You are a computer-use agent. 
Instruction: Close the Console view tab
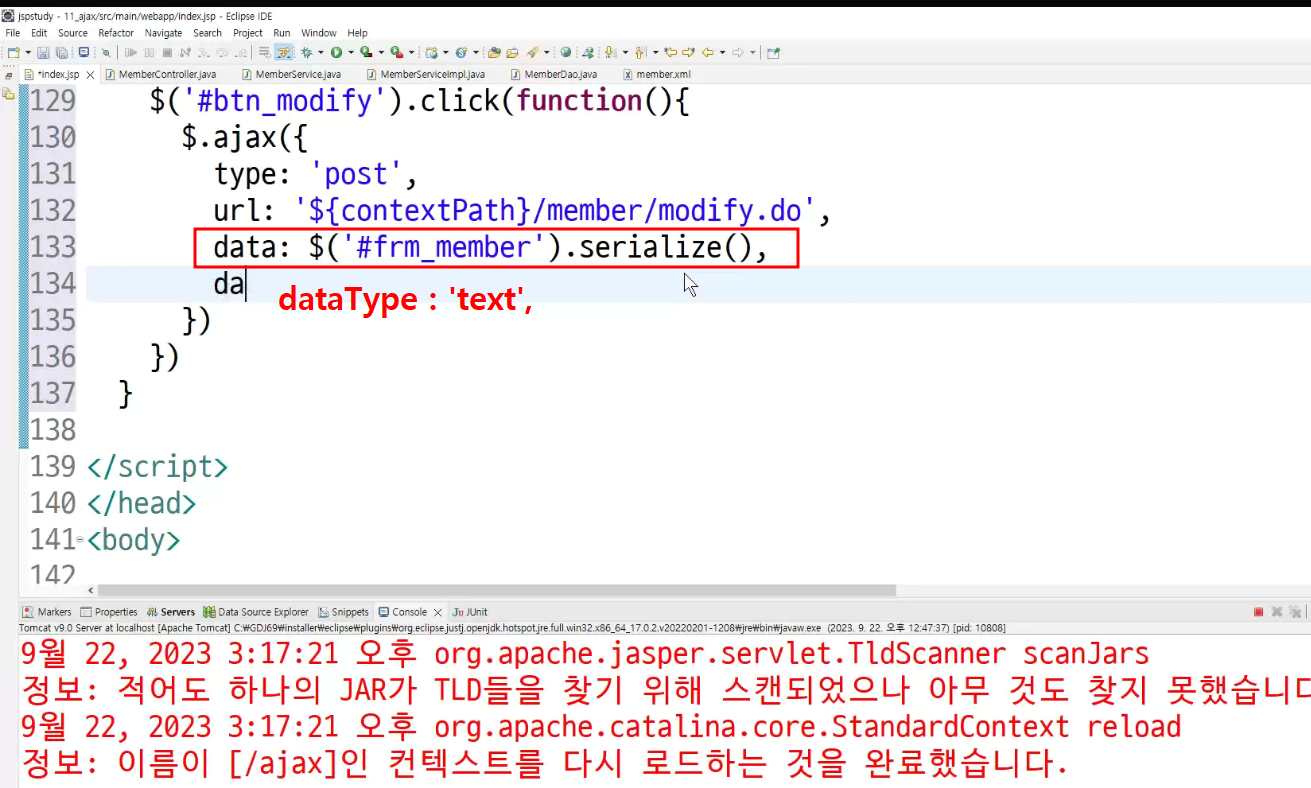pos(437,612)
